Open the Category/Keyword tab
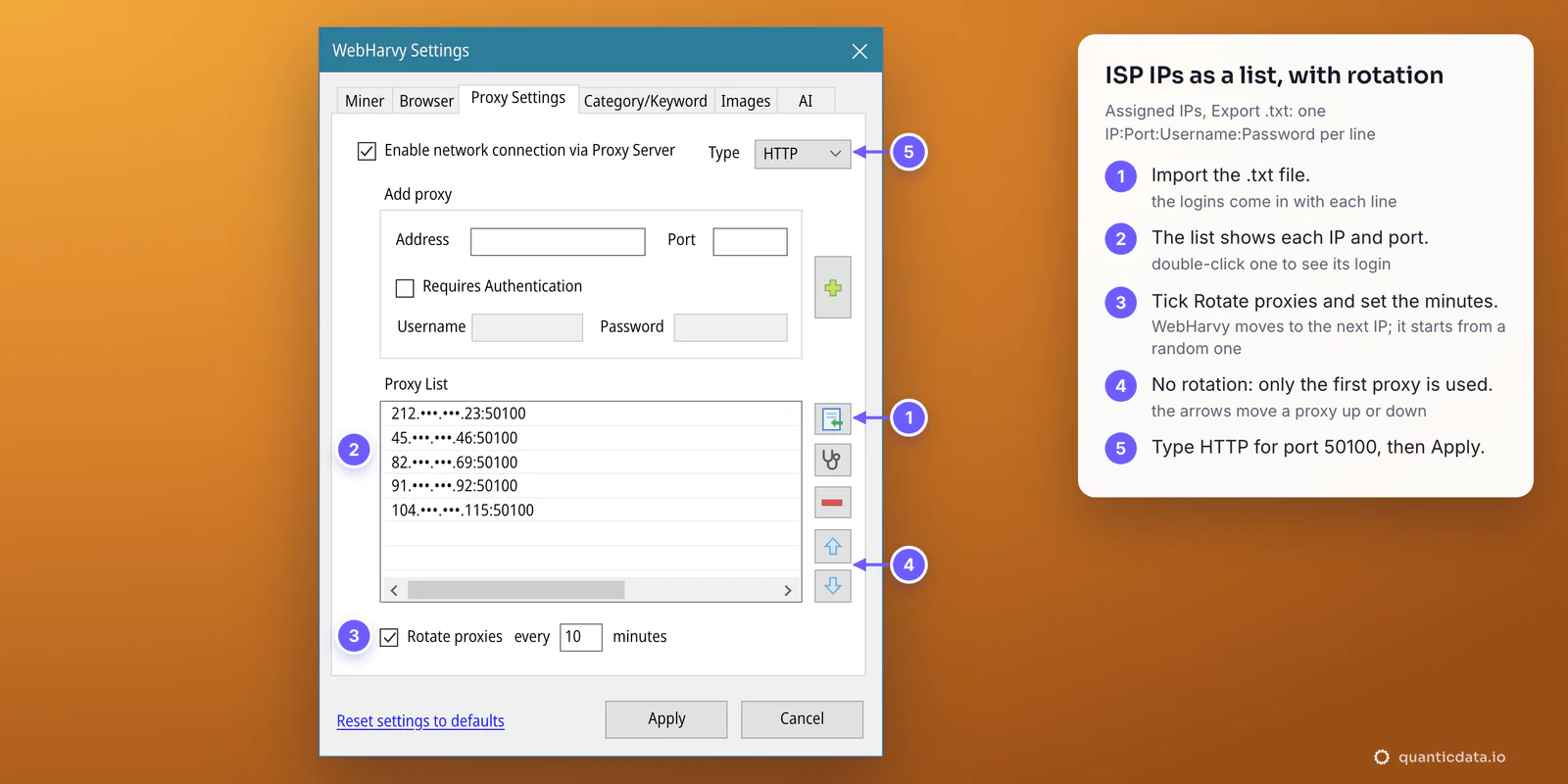Screen dimensions: 1568x784 (x=645, y=101)
